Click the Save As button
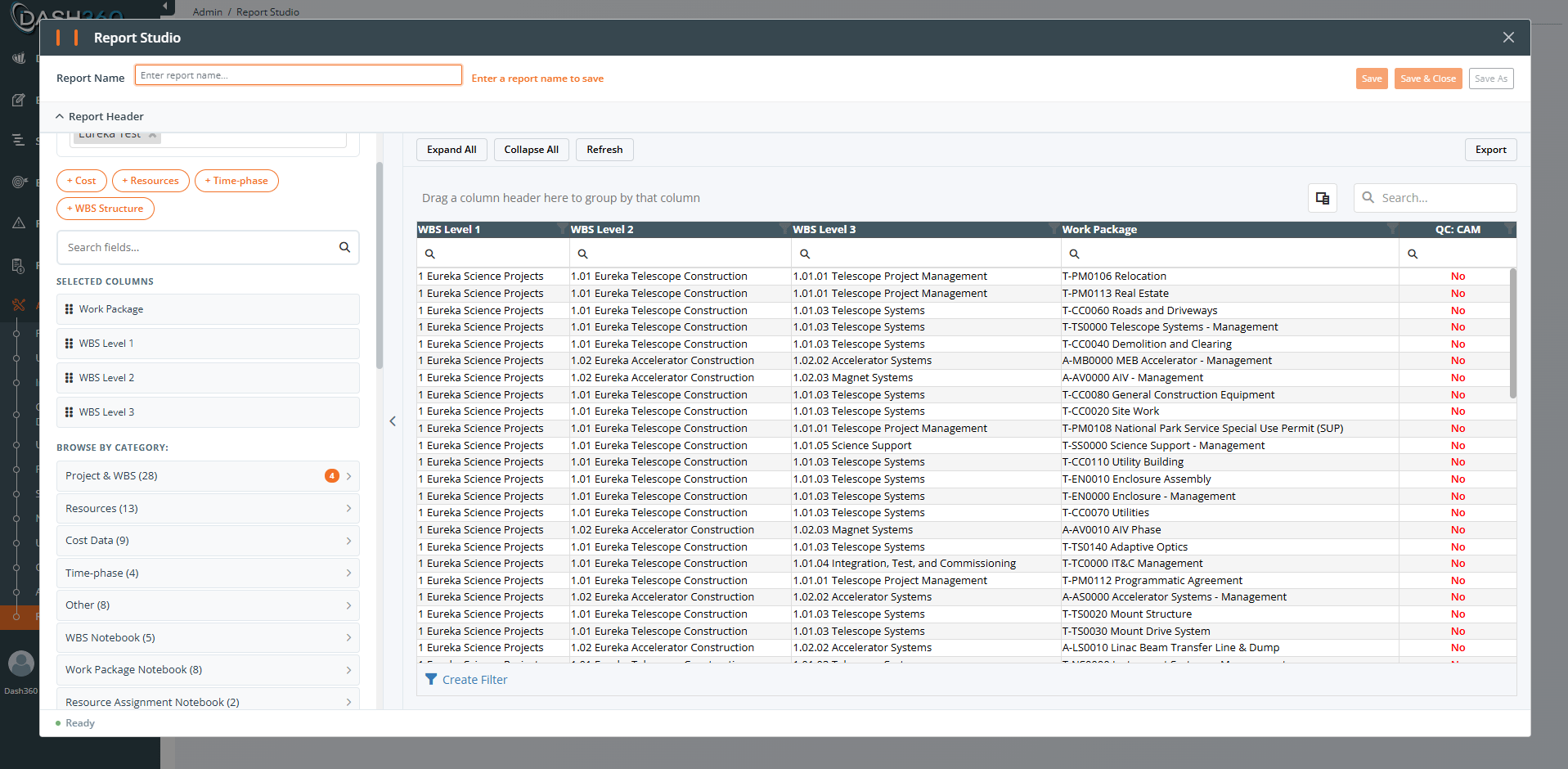The height and width of the screenshot is (769, 1568). 1491,79
